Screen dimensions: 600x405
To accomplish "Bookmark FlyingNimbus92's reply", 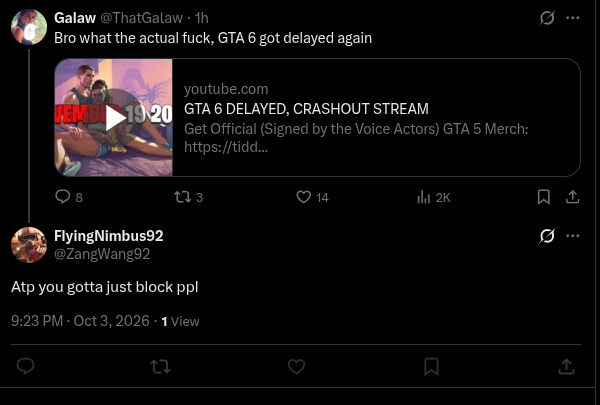I will (431, 367).
